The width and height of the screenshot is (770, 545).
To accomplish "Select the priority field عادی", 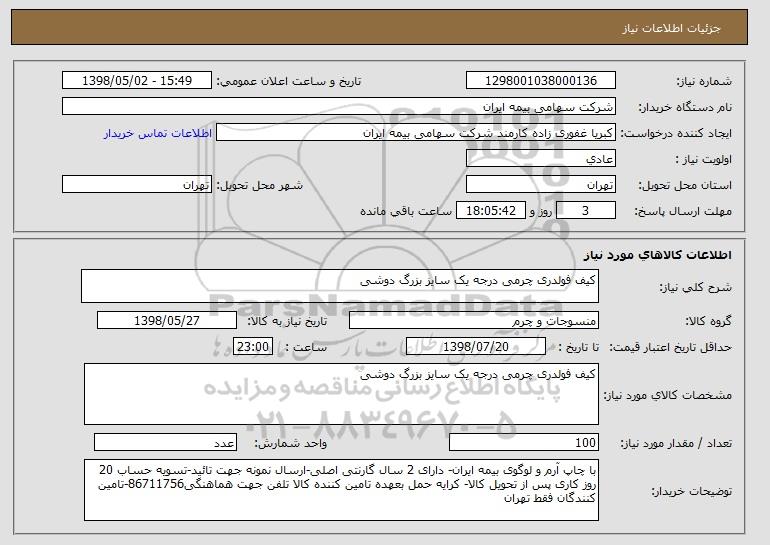I will [541, 159].
